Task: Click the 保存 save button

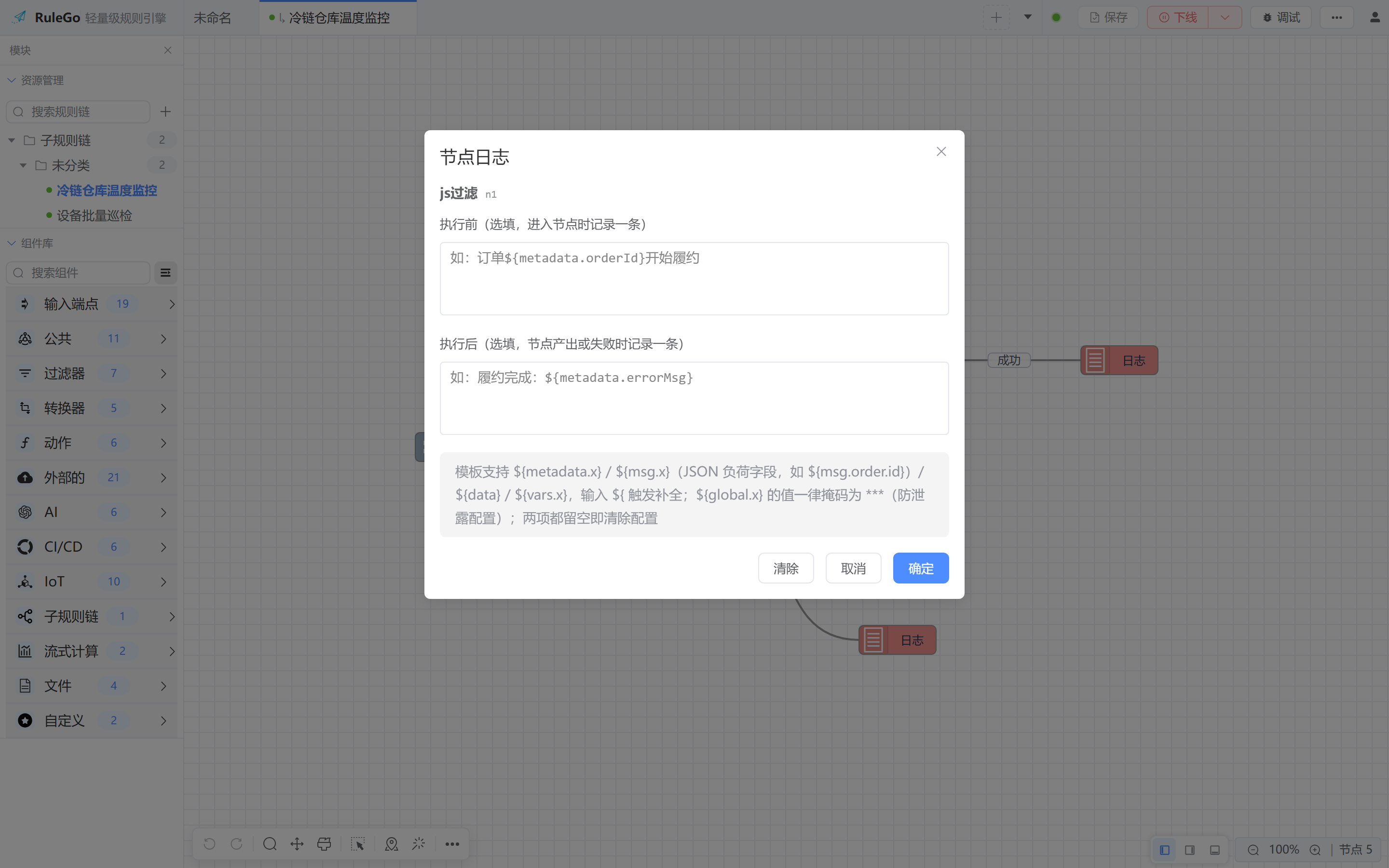Action: 1108,17
